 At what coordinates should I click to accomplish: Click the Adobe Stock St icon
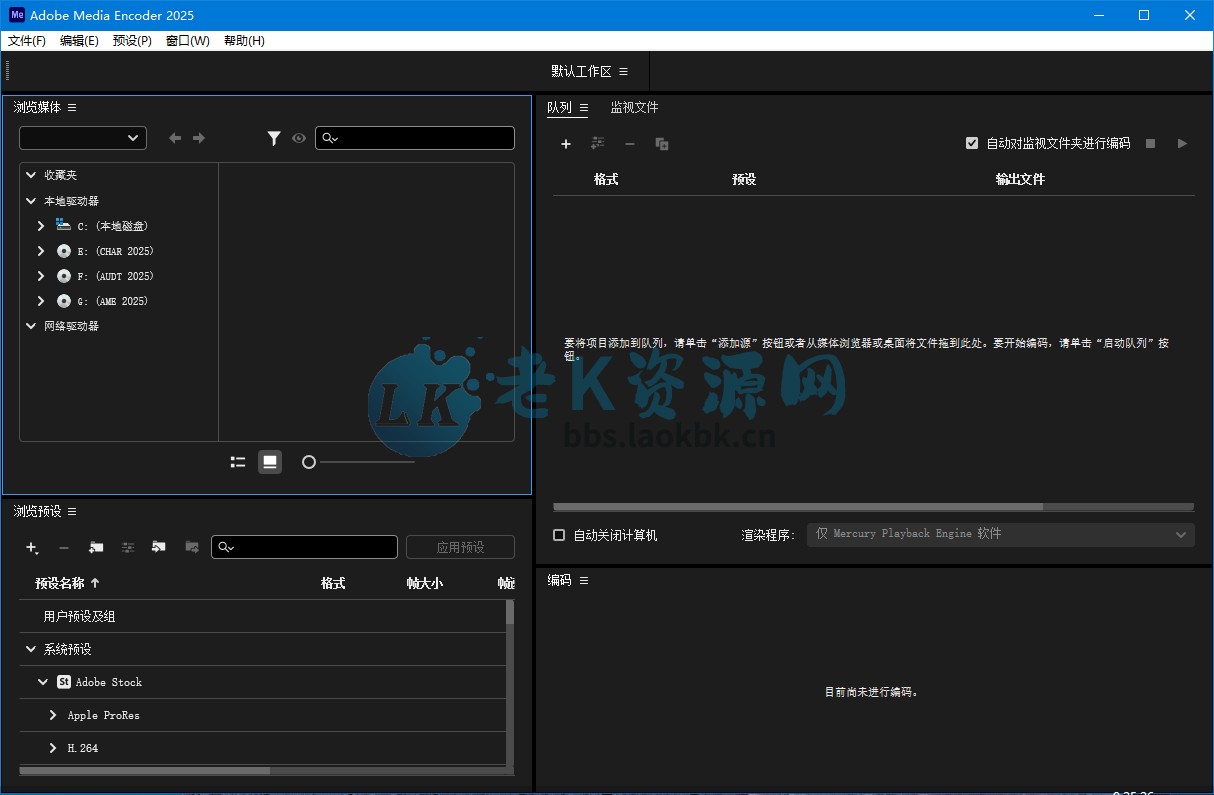[64, 682]
